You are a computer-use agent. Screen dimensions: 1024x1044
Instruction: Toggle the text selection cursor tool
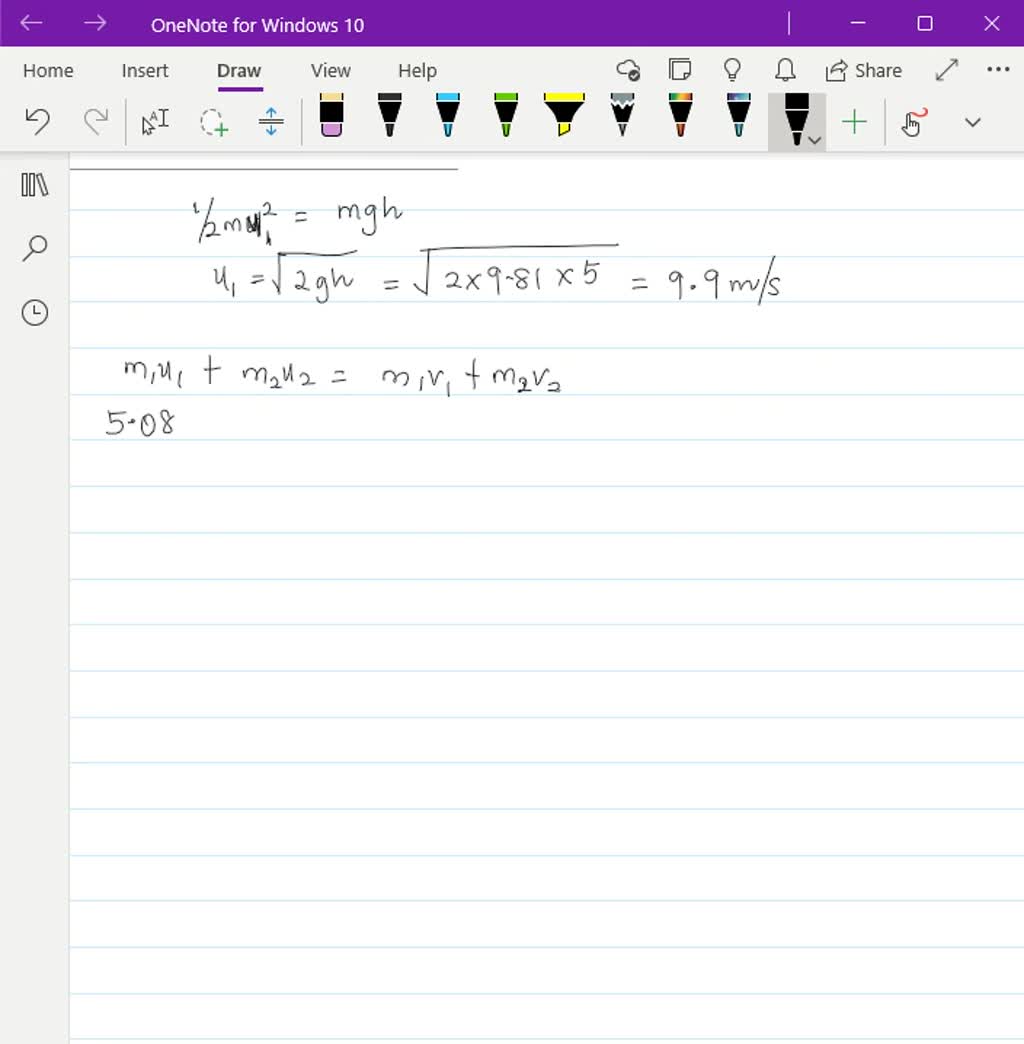pos(155,122)
